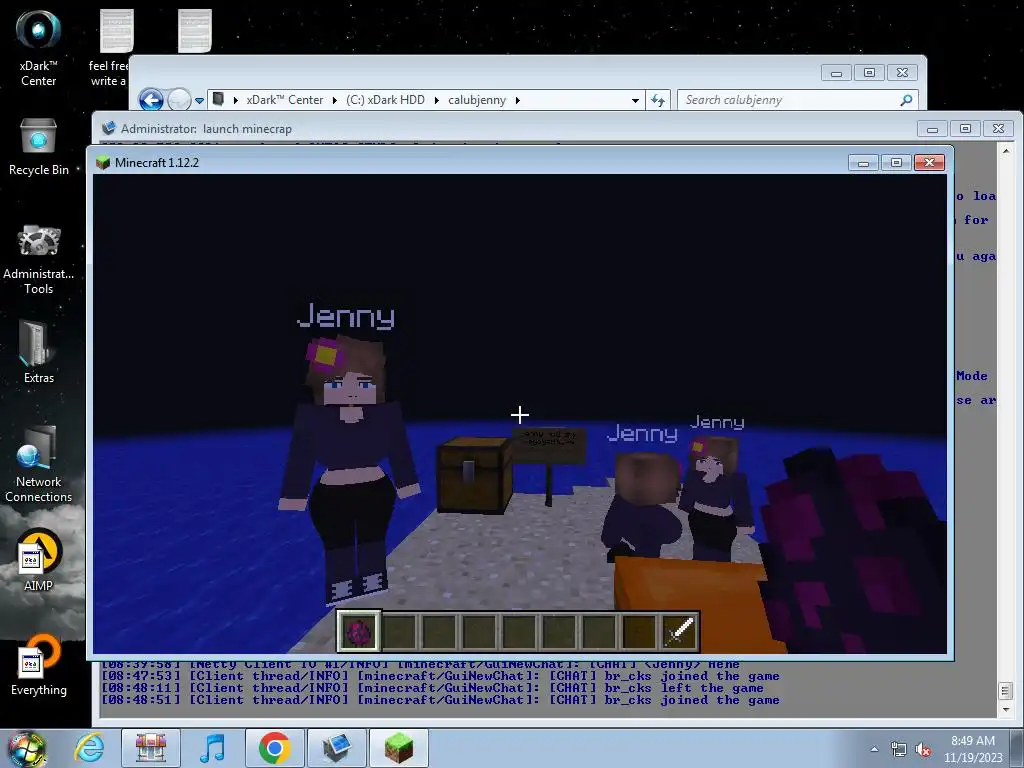
Task: Expand arrow after calubjenny breadcrumb
Action: [x=518, y=100]
